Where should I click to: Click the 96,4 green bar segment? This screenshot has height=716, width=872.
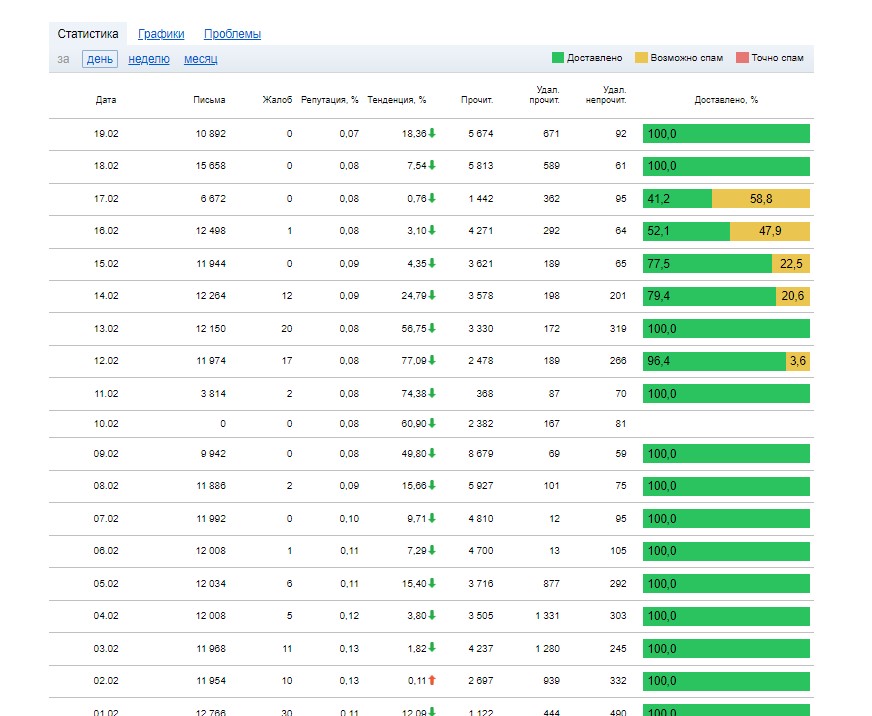[714, 361]
